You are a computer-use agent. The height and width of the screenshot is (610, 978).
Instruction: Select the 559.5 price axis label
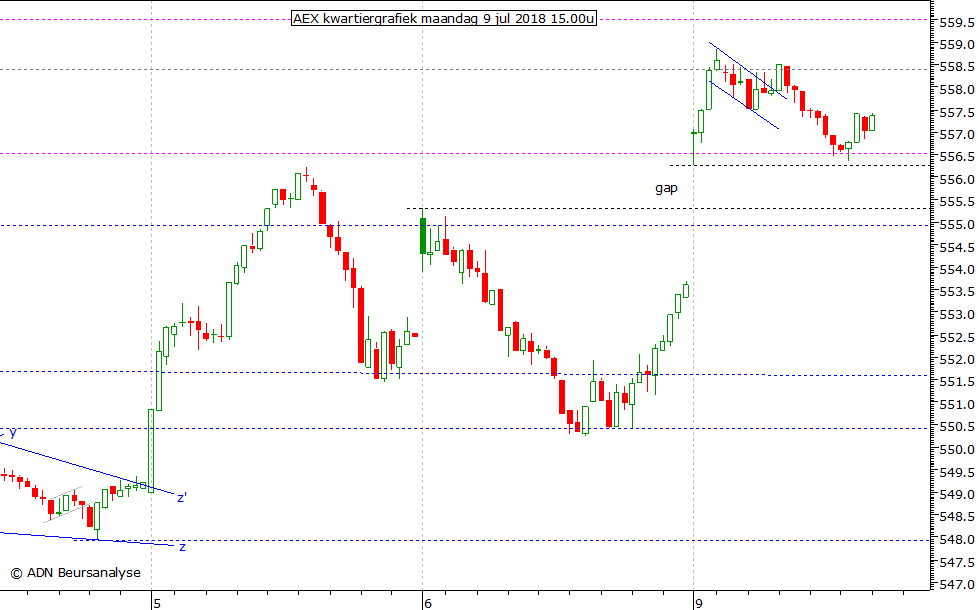pos(957,23)
